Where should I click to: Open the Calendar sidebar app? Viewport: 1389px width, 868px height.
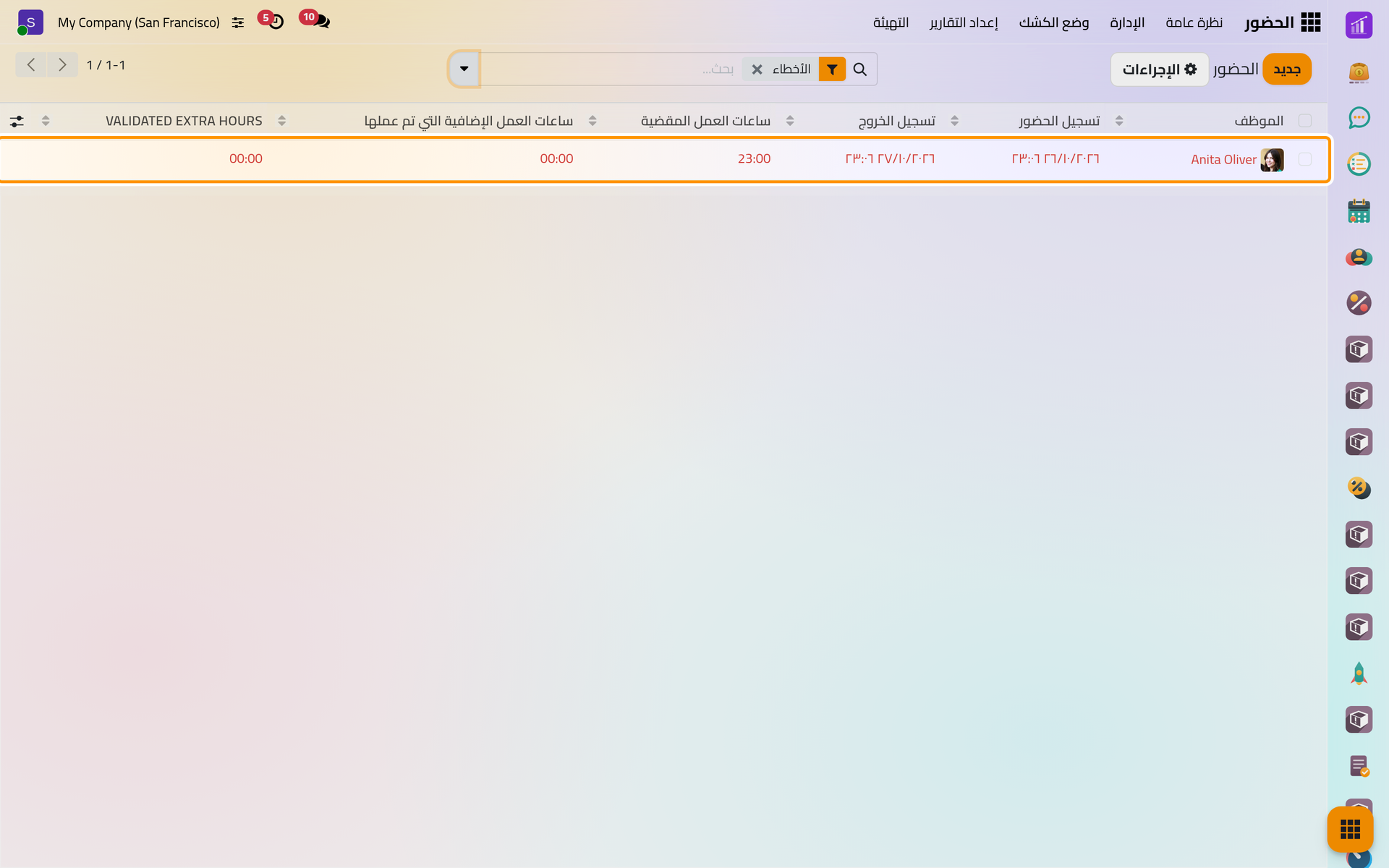(1359, 210)
